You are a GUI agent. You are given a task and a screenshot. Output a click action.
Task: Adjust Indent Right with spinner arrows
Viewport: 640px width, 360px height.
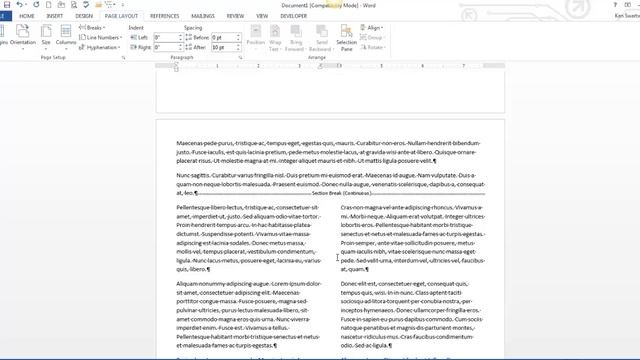[180, 47]
